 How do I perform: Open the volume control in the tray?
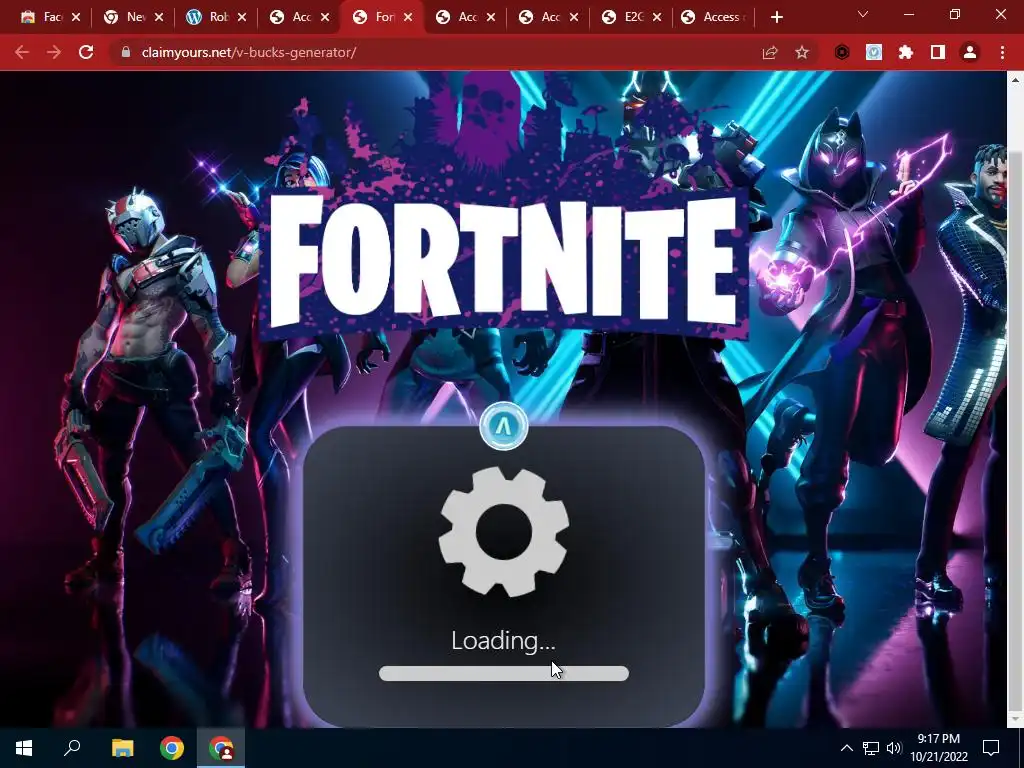click(x=894, y=748)
